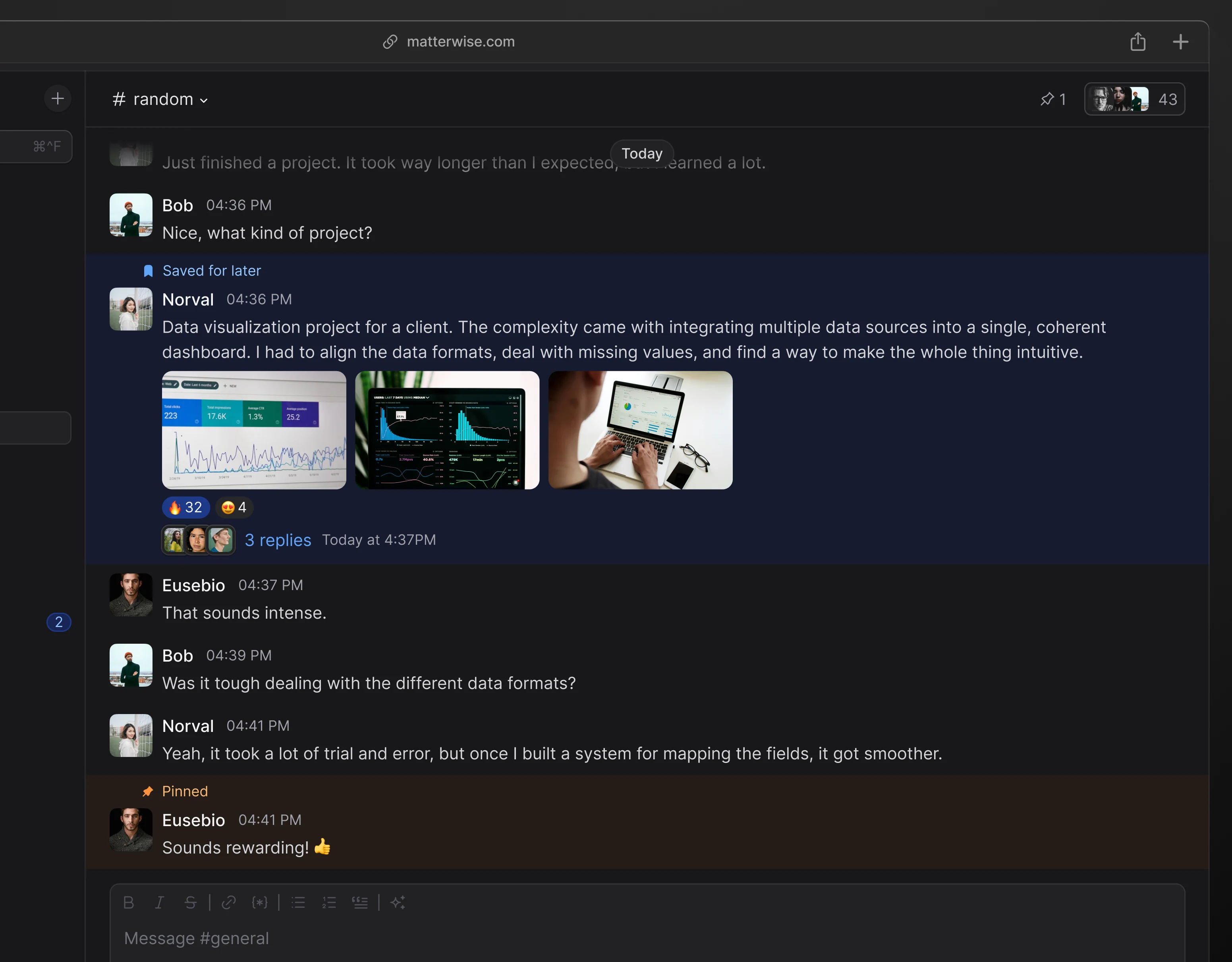This screenshot has width=1232, height=962.
Task: Start a bulleted list
Action: (x=298, y=902)
